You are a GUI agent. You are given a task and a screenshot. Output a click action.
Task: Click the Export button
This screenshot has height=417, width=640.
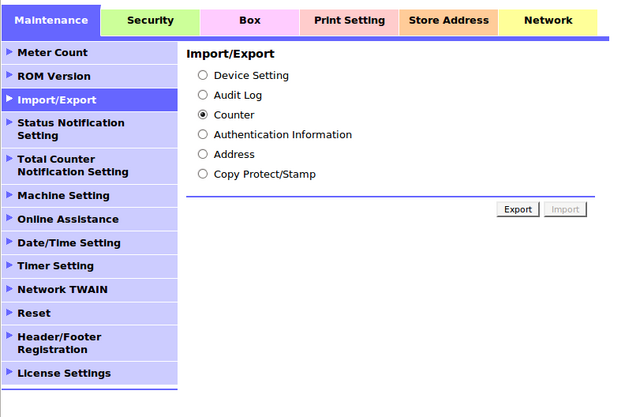click(x=517, y=209)
